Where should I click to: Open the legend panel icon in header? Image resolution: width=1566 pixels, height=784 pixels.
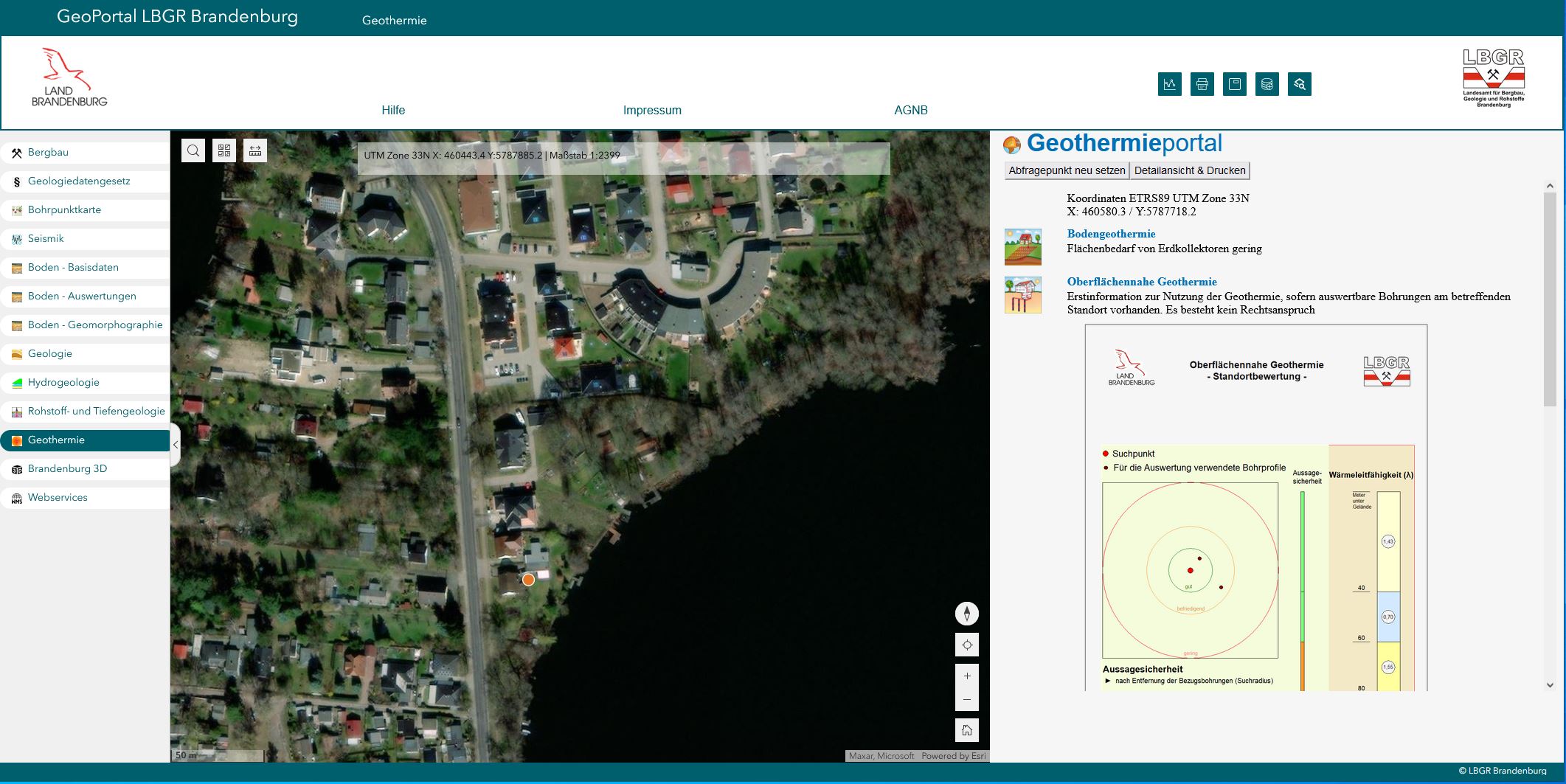point(1235,84)
